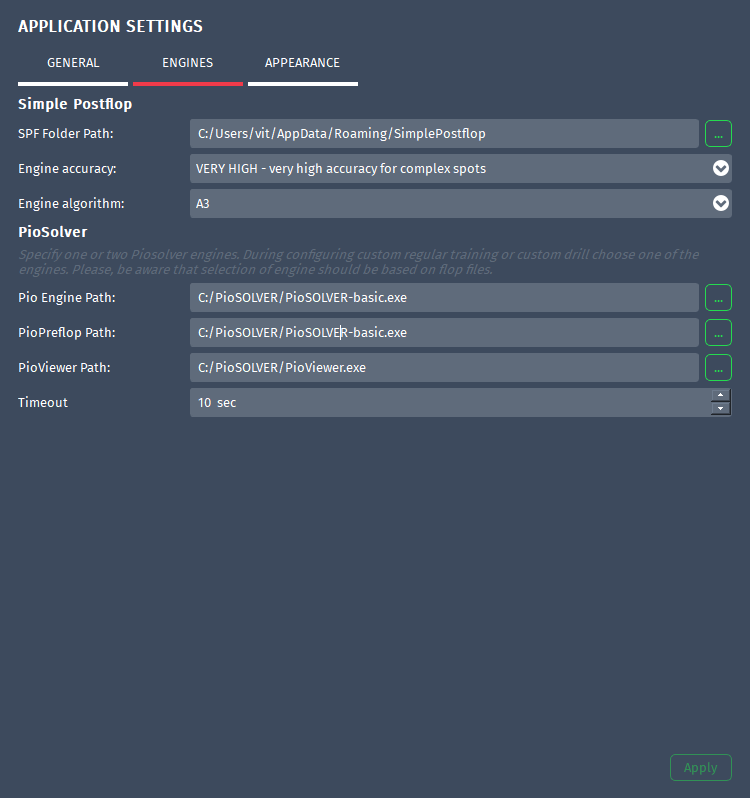Screen dimensions: 750x798
Task: Click the 'Engine algorithm:' label
Action: [x=71, y=204]
